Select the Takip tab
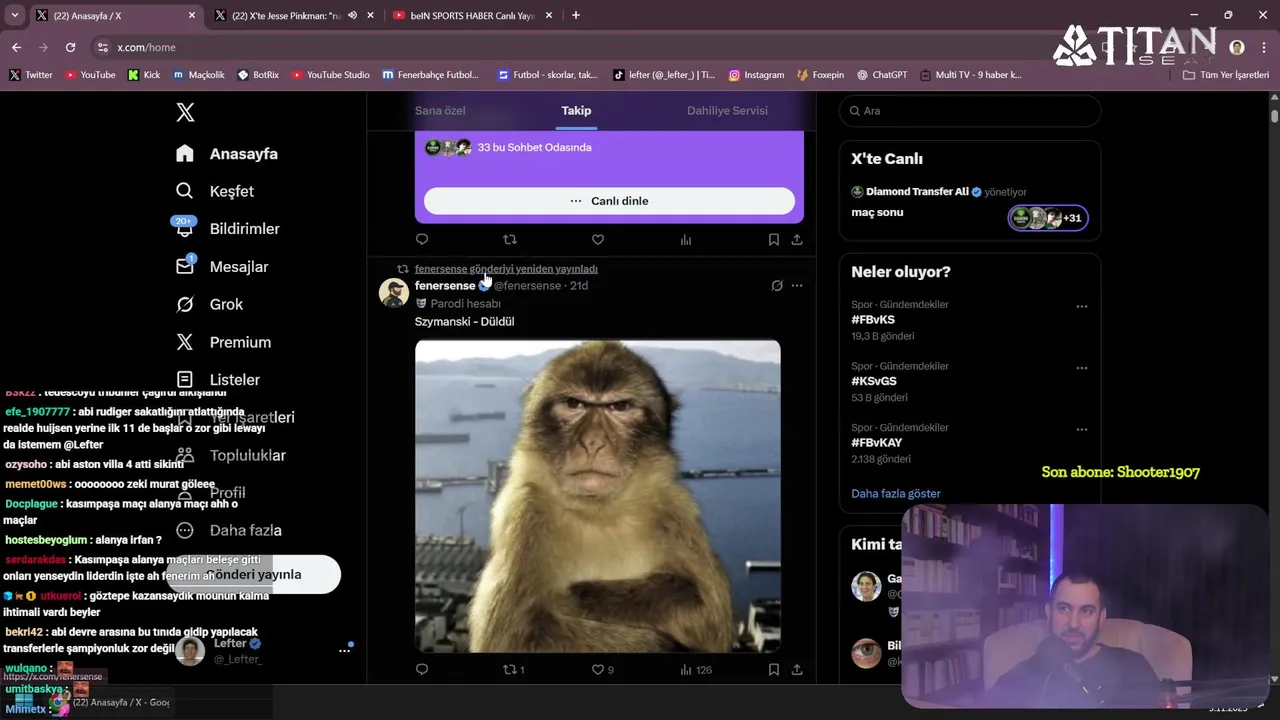1280x720 pixels. (x=576, y=111)
